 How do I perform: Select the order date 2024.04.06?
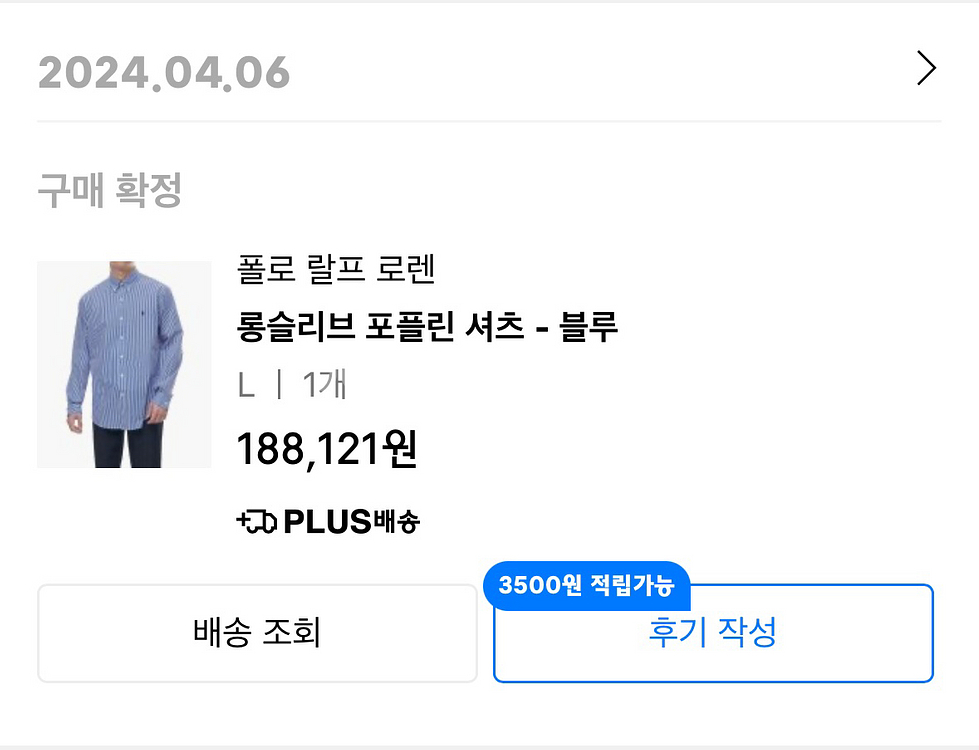(164, 73)
